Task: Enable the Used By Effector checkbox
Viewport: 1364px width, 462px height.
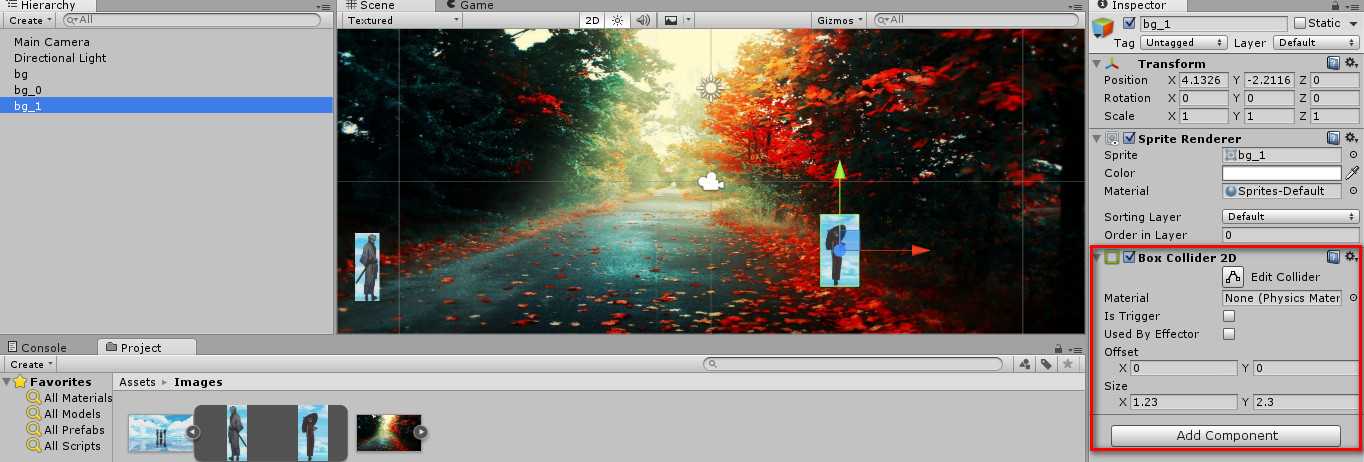Action: (1229, 334)
